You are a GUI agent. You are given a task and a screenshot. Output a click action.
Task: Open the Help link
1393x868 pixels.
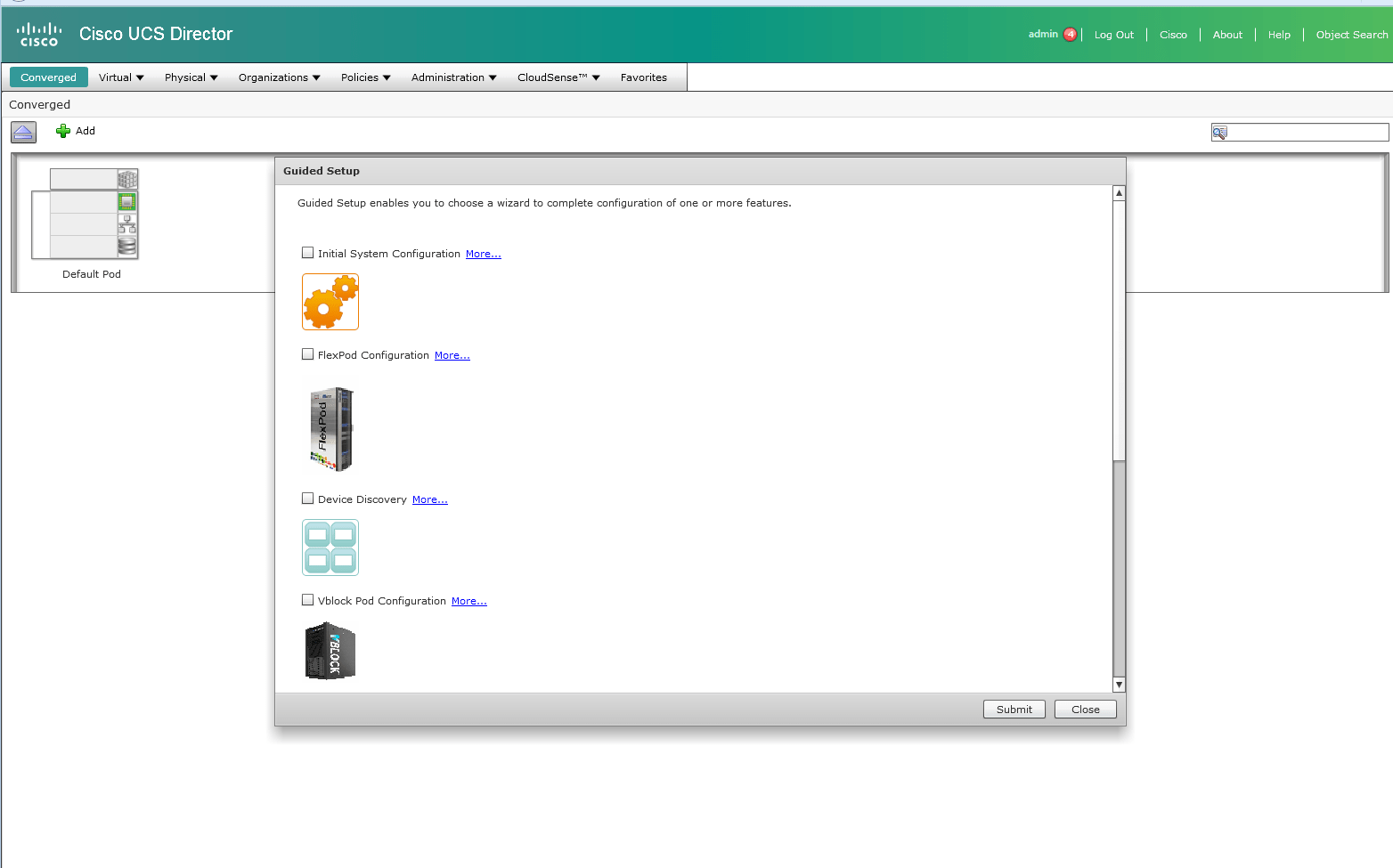[x=1279, y=35]
